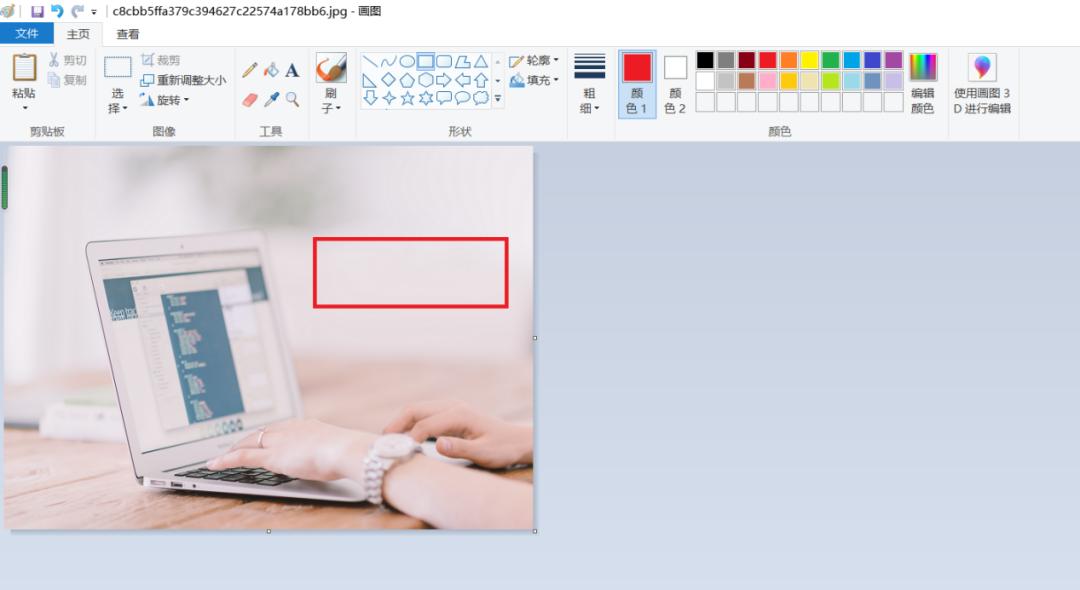Select the Fill bucket tool
Viewport: 1080px width, 590px height.
point(271,70)
